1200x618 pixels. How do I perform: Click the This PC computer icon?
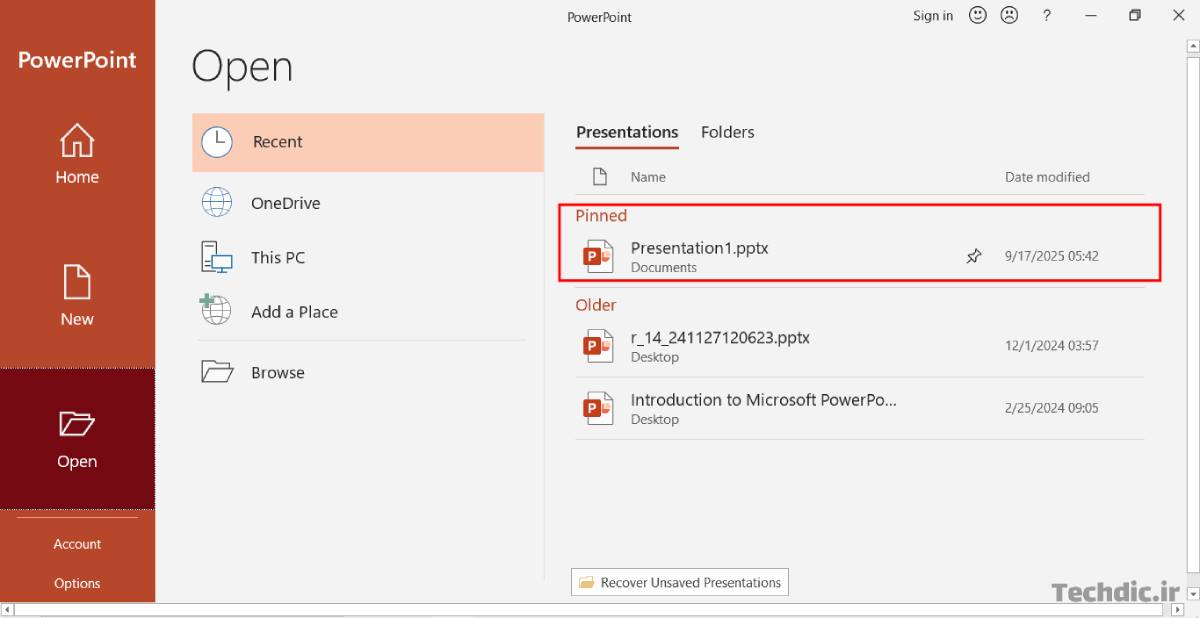pos(217,257)
